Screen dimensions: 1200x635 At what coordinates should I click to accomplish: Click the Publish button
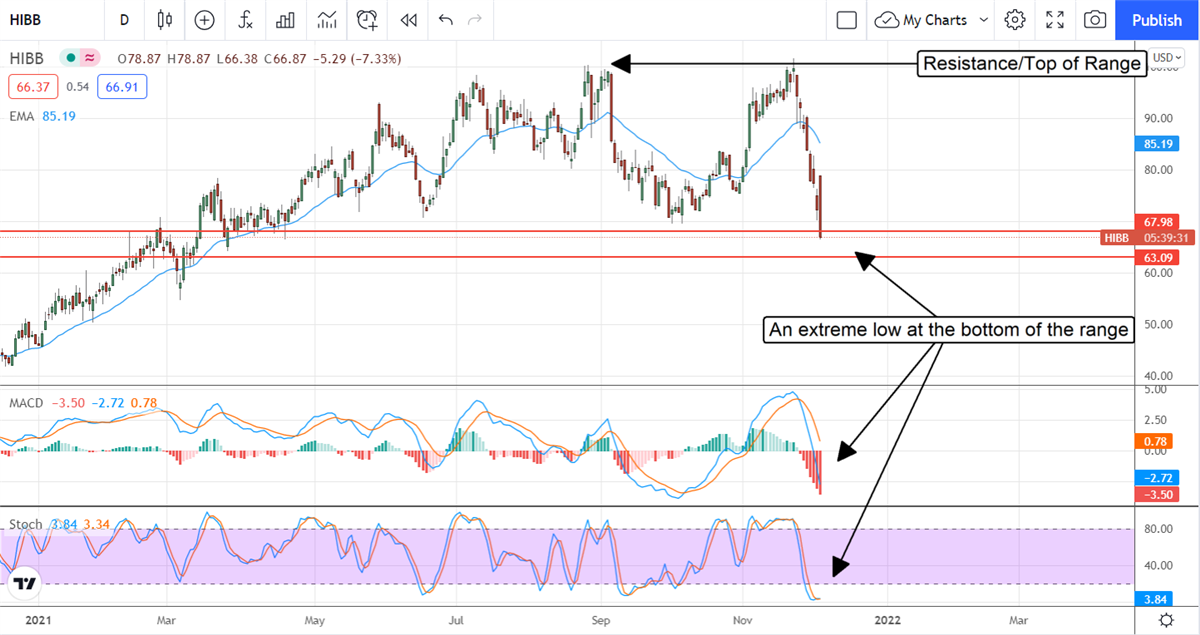1157,19
